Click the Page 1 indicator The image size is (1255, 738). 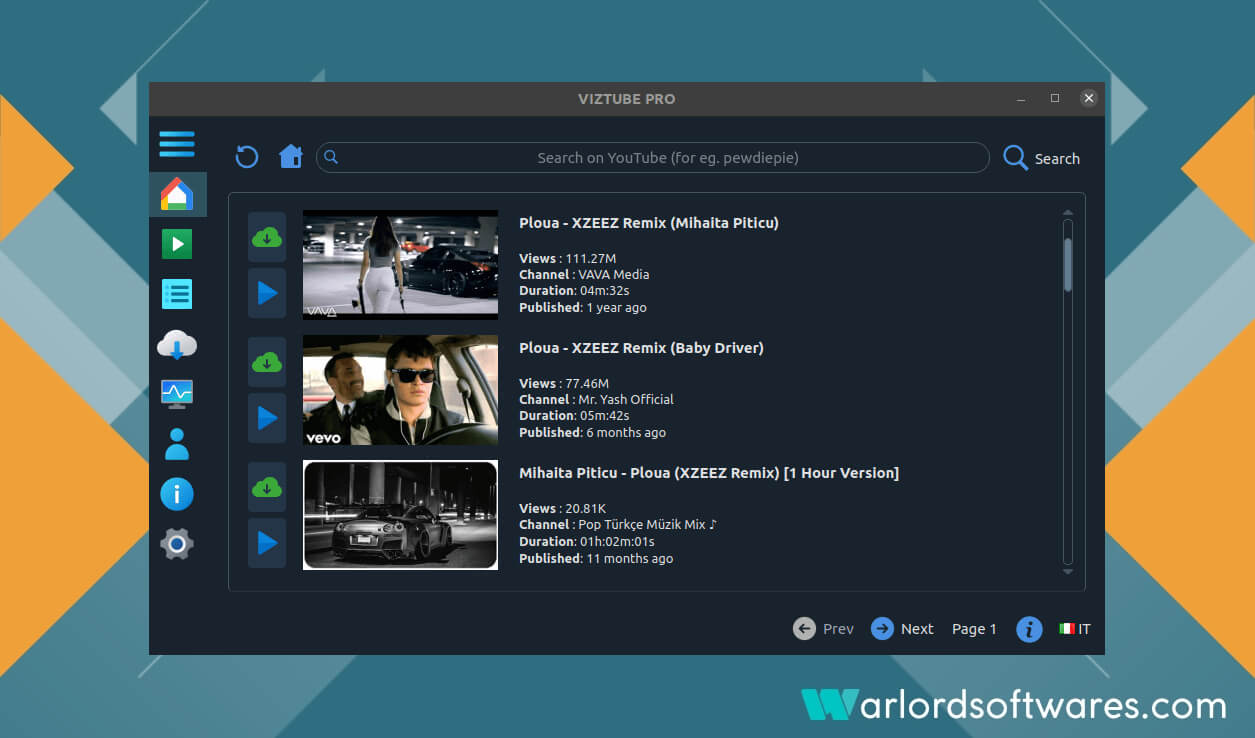pos(974,629)
